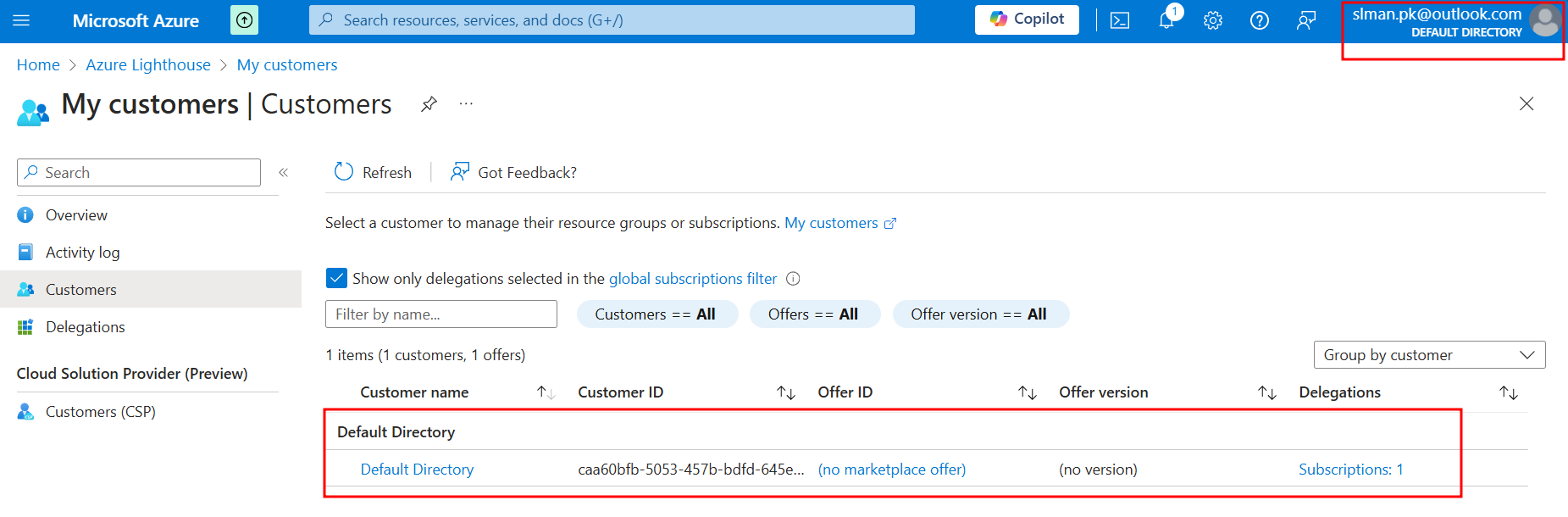Click the sidebar Search box
The width and height of the screenshot is (1568, 517).
(139, 173)
